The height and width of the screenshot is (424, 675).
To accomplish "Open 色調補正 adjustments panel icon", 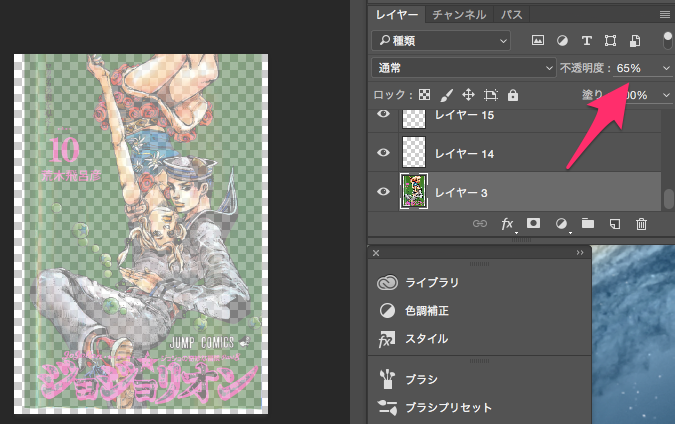I will (x=387, y=310).
